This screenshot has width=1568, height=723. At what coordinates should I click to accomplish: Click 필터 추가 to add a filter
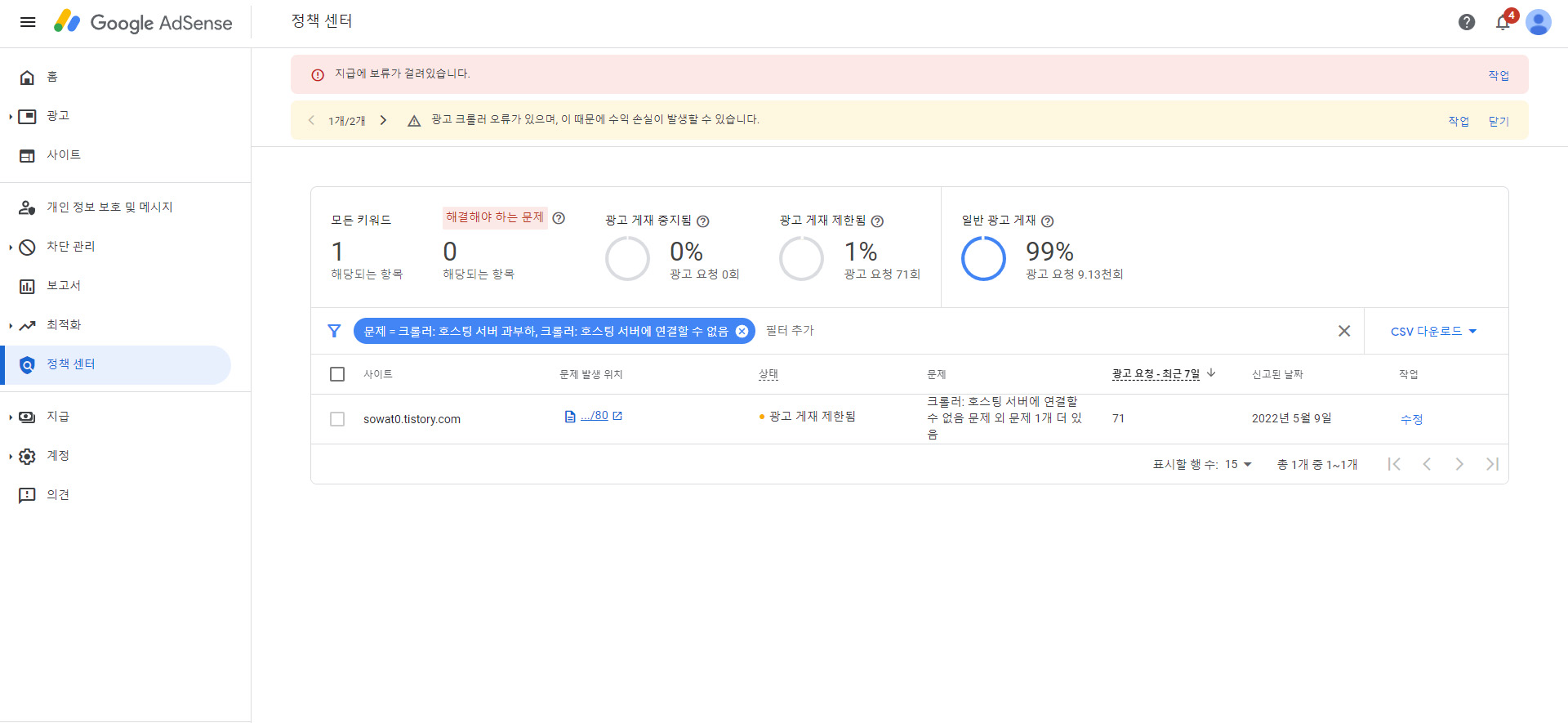tap(790, 331)
